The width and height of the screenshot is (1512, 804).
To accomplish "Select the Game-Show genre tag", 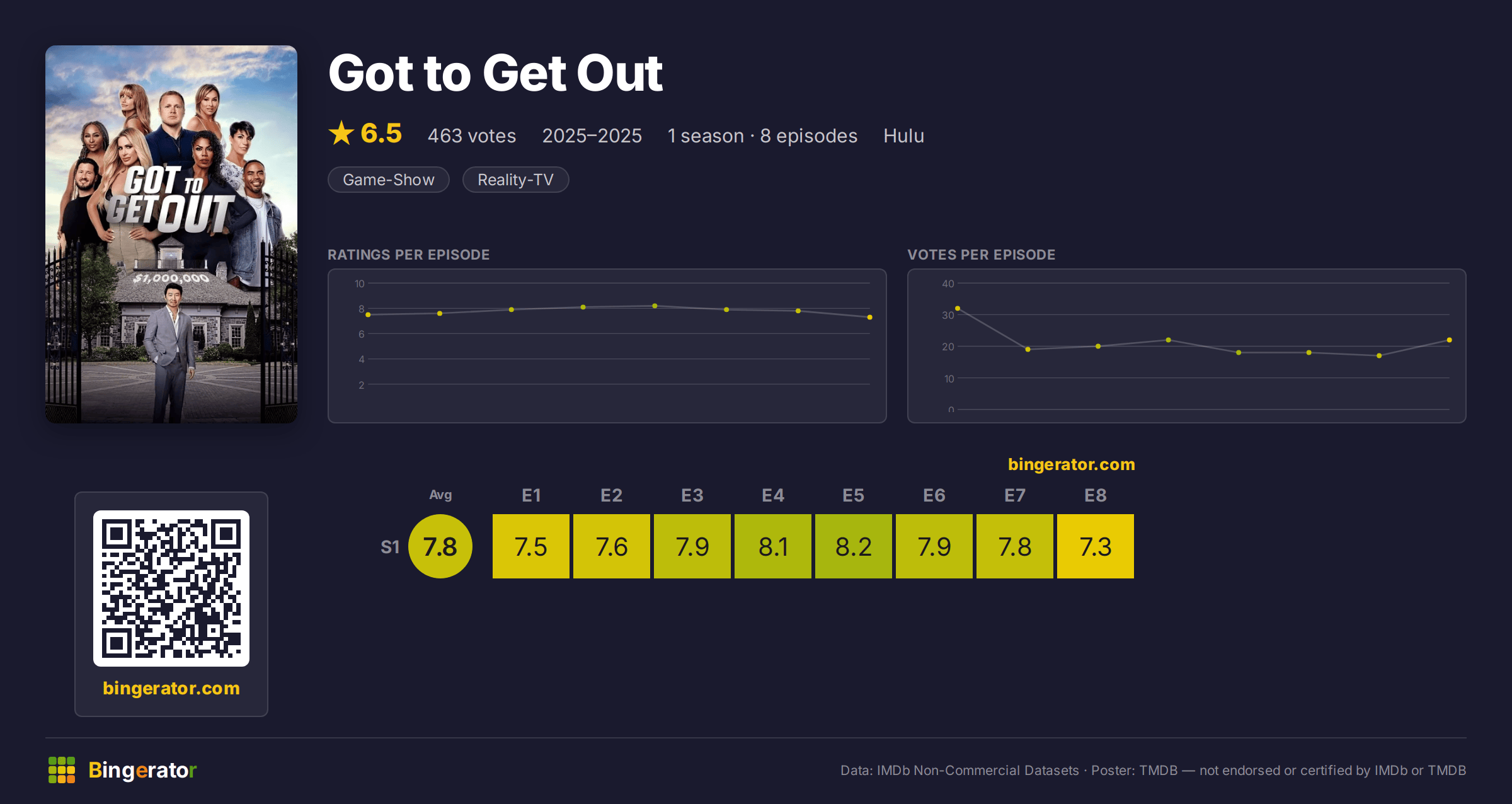I will click(x=389, y=180).
